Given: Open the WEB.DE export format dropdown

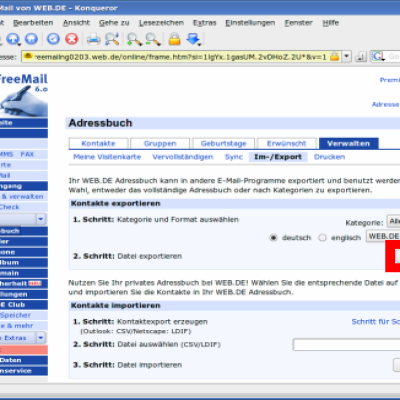Looking at the screenshot, I should coord(383,236).
